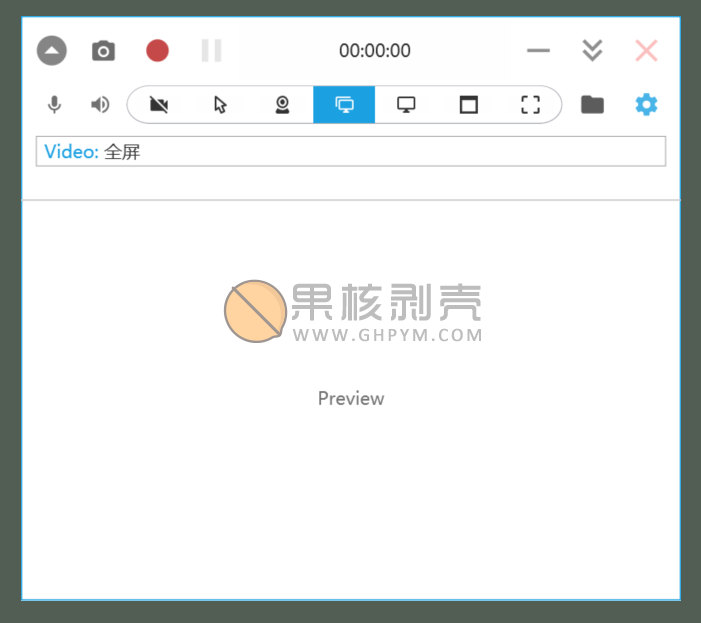Viewport: 701px width, 623px height.
Task: Select full screen all monitors source
Action: point(344,105)
